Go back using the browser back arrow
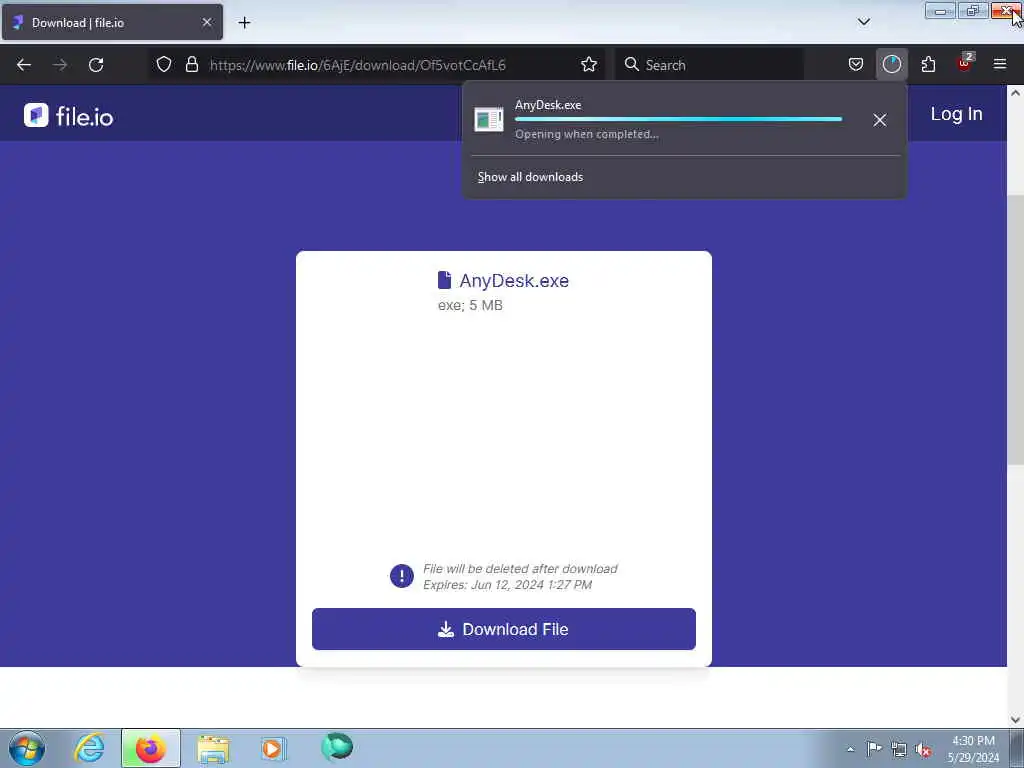 24,65
